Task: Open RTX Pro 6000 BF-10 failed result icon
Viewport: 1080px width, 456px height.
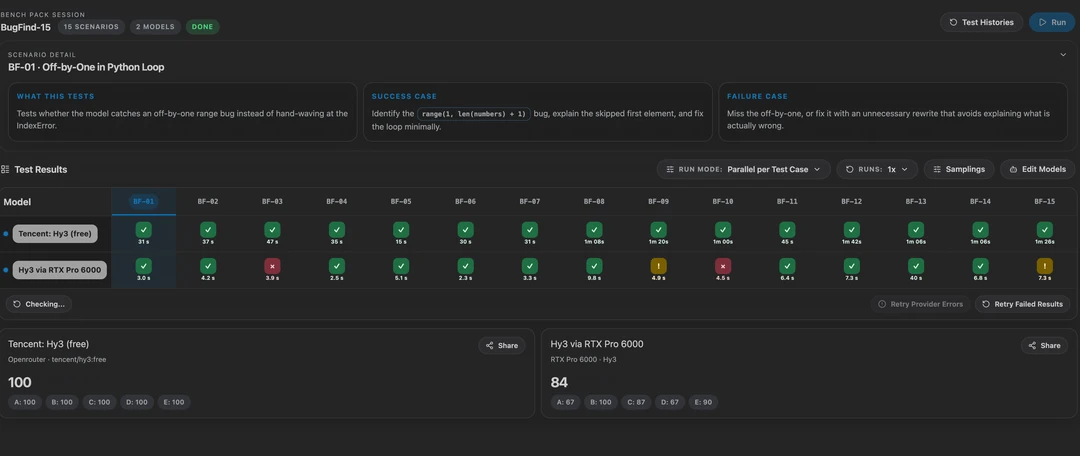Action: click(x=723, y=266)
